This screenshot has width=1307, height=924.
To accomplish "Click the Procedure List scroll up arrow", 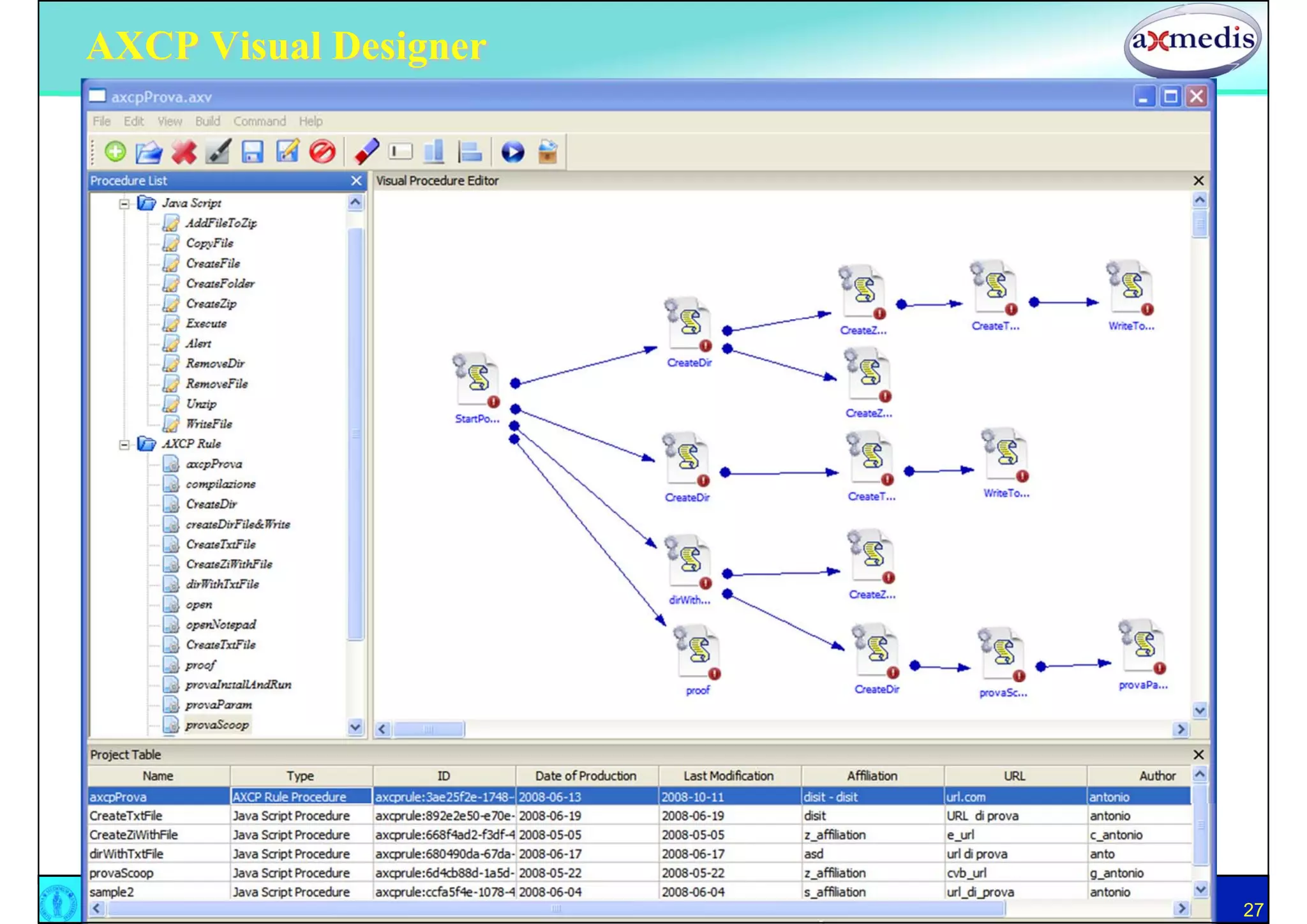I will [355, 203].
